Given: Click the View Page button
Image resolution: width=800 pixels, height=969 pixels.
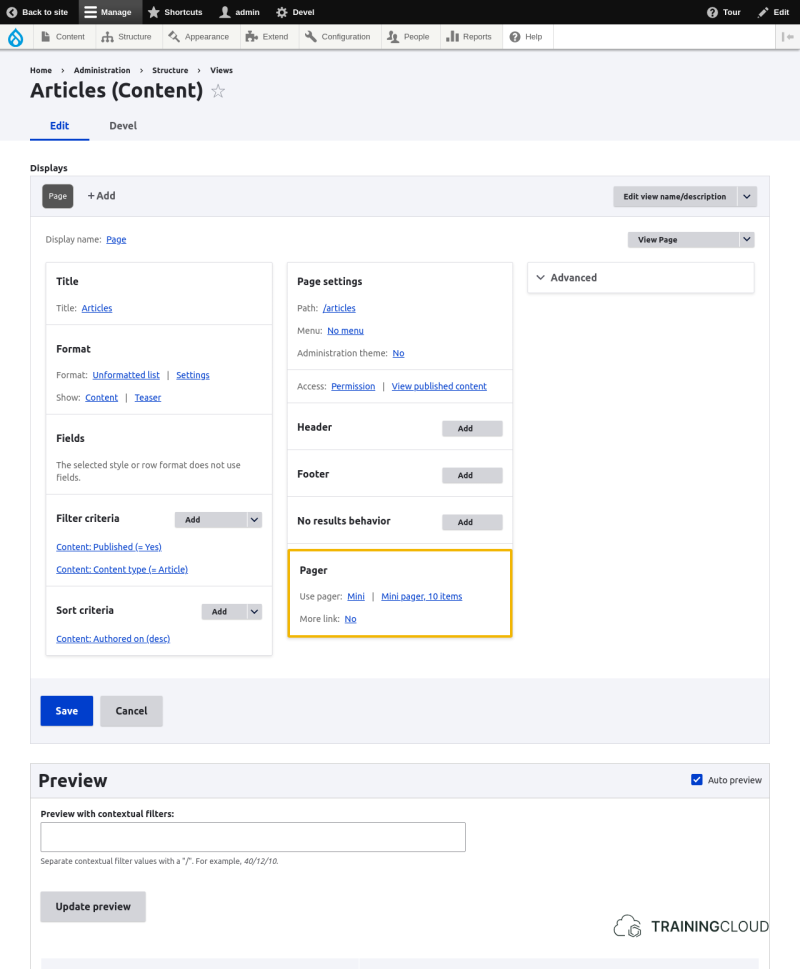Looking at the screenshot, I should (683, 240).
